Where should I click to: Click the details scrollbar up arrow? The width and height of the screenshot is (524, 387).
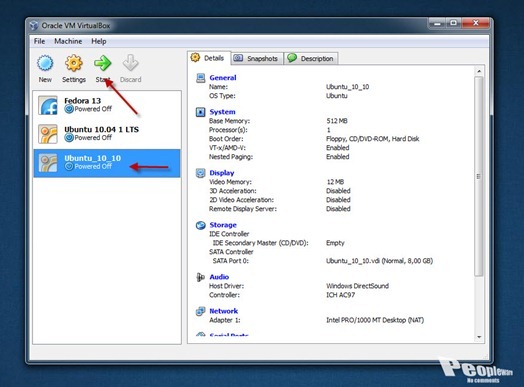point(479,71)
